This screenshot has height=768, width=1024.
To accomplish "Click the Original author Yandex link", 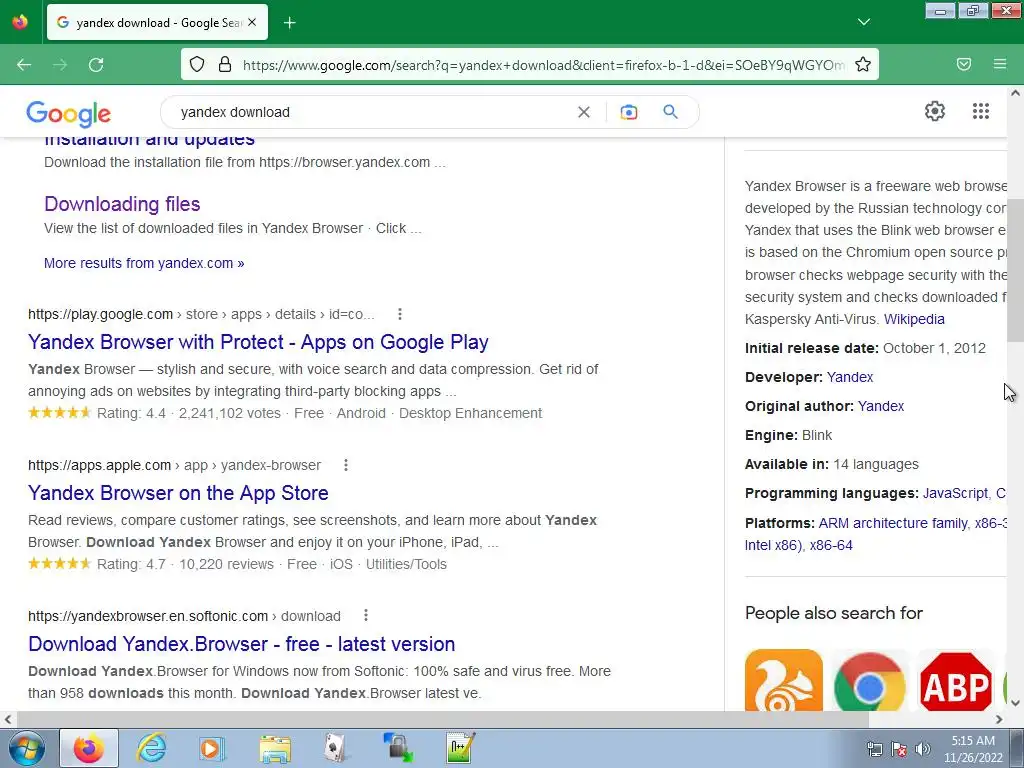I will coord(880,406).
